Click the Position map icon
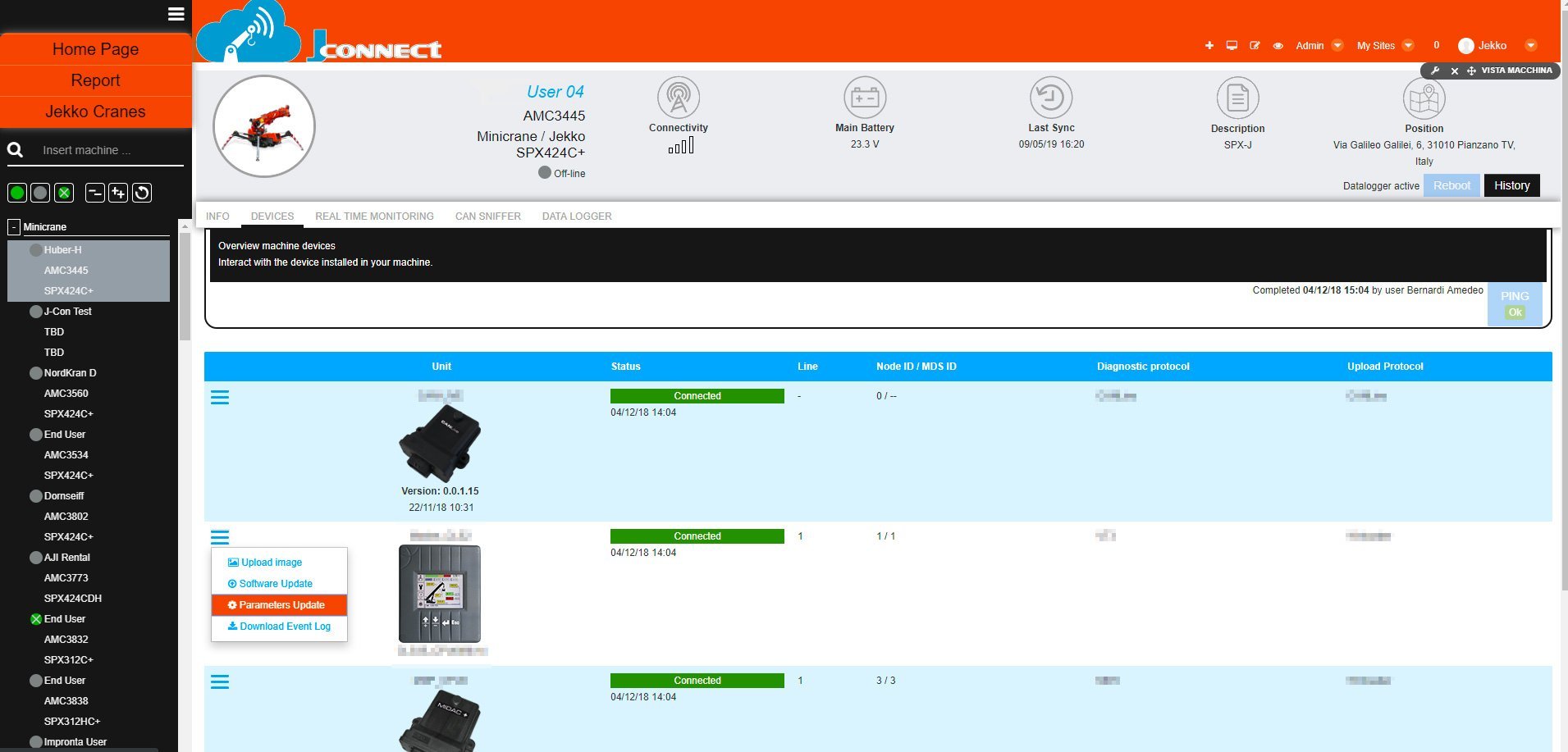Screen dimensions: 1568x752 coord(1424,99)
